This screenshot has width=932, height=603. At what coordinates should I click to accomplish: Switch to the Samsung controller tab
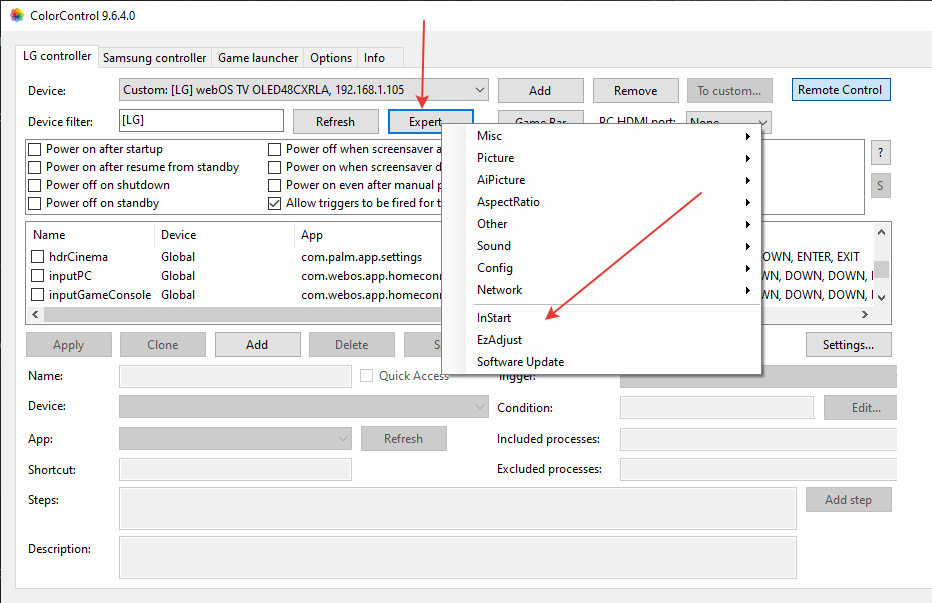tap(154, 58)
